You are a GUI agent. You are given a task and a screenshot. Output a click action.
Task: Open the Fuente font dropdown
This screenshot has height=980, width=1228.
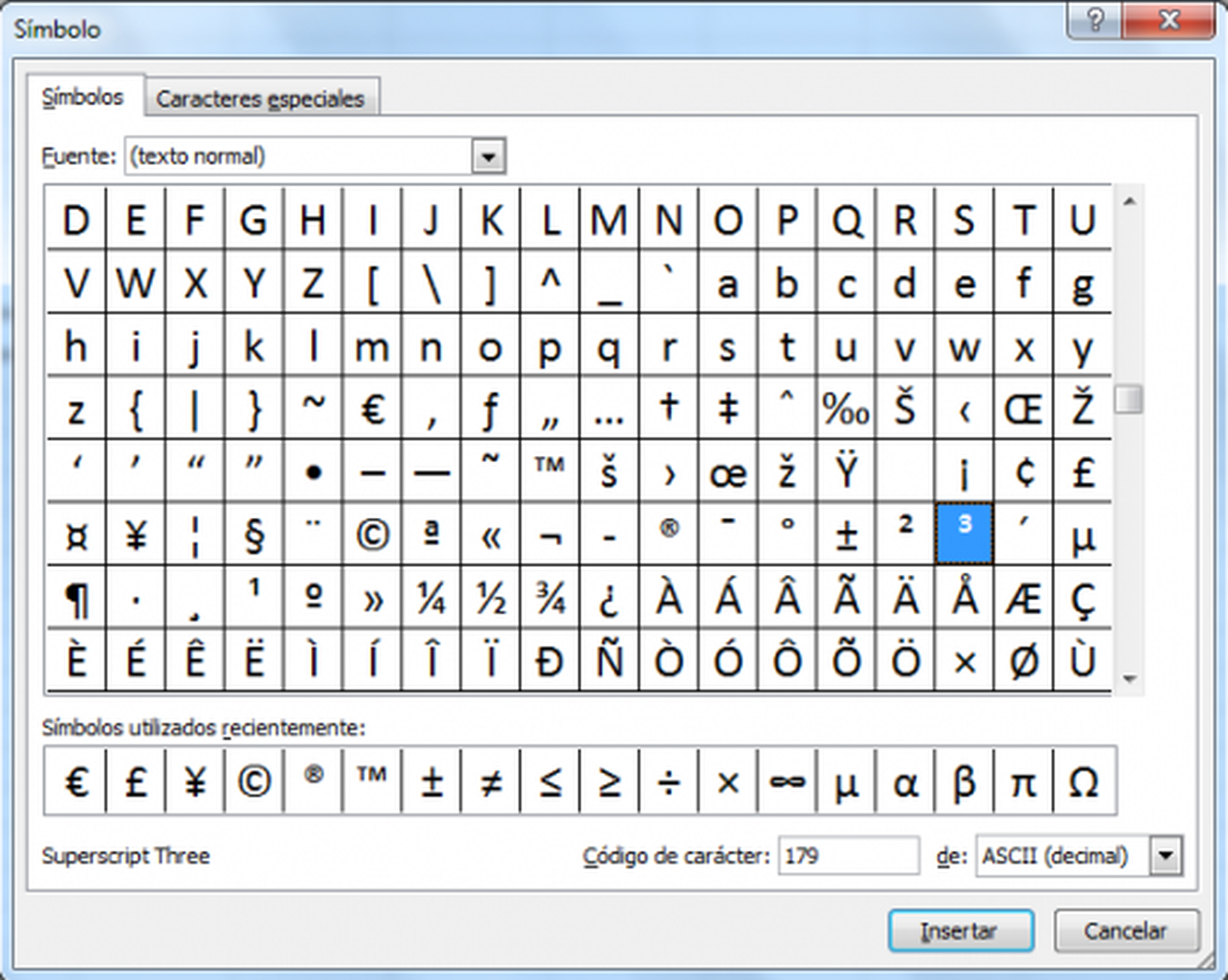488,155
